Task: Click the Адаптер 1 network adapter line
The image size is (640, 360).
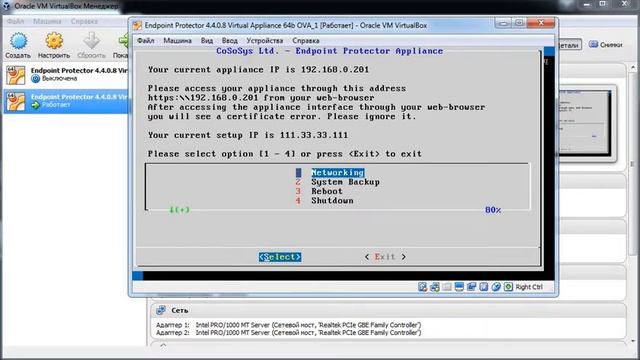Action: 288,325
